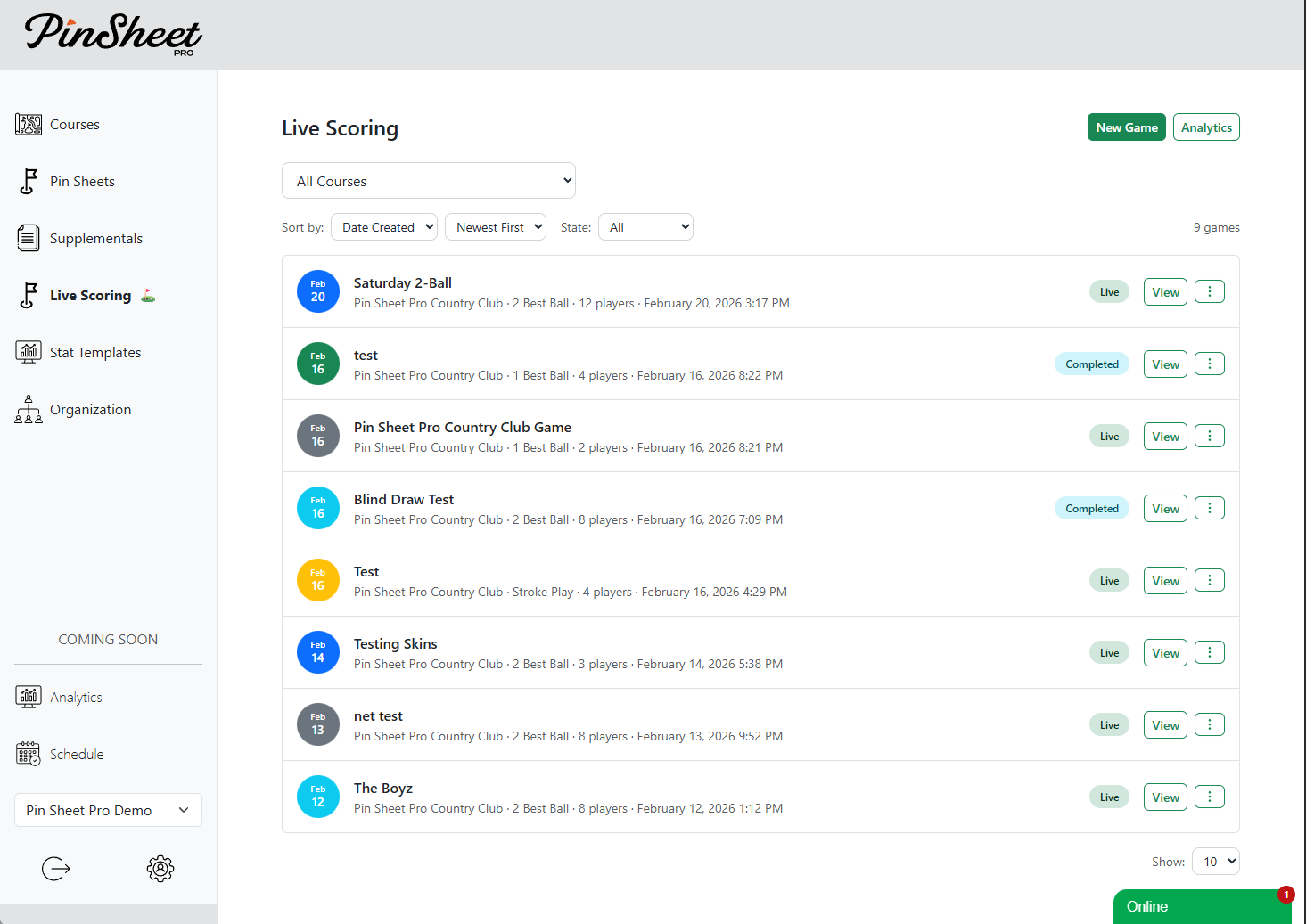The width and height of the screenshot is (1306, 924).
Task: View the net test game
Action: (1164, 724)
